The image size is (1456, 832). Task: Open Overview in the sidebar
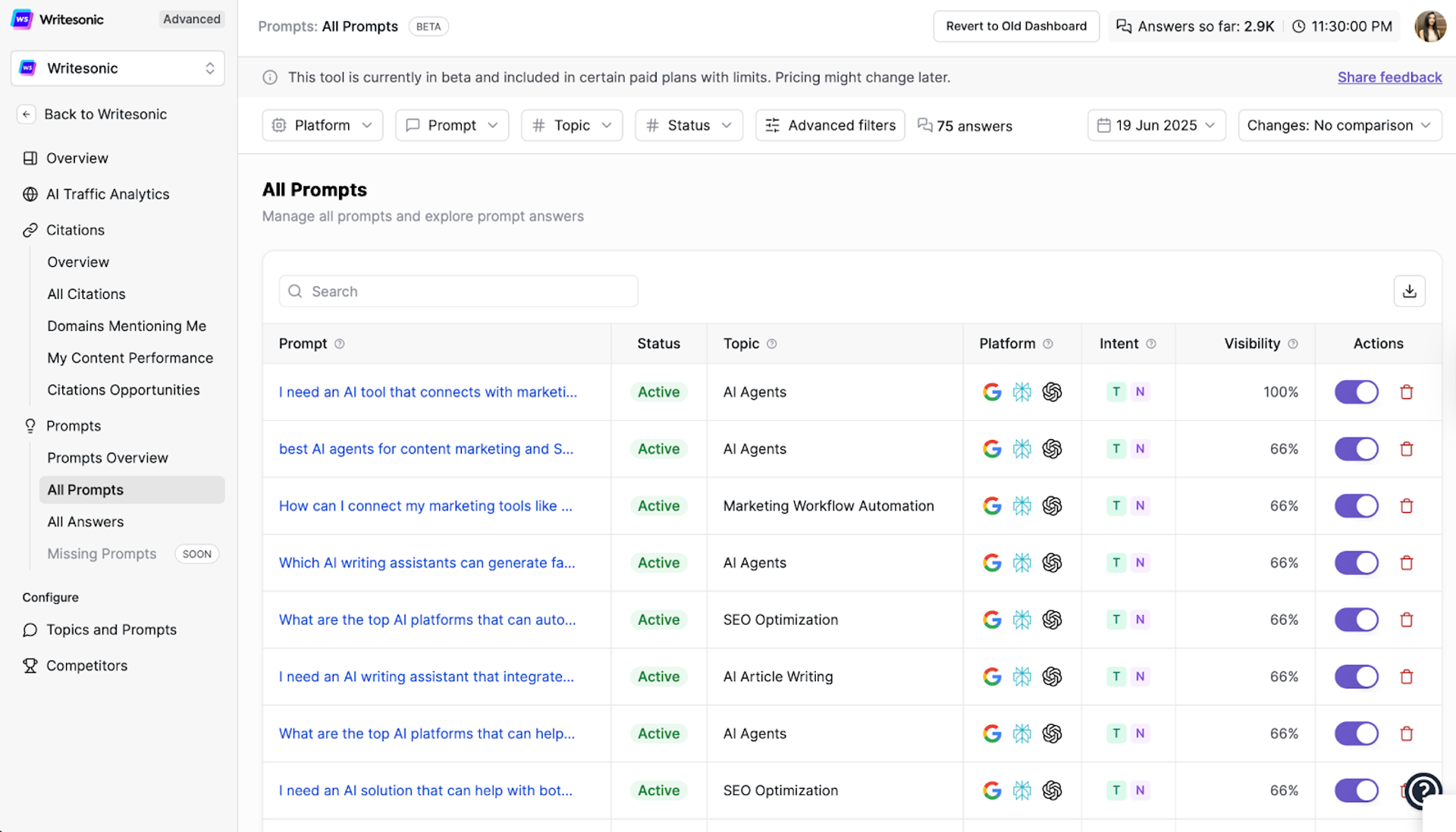(77, 159)
